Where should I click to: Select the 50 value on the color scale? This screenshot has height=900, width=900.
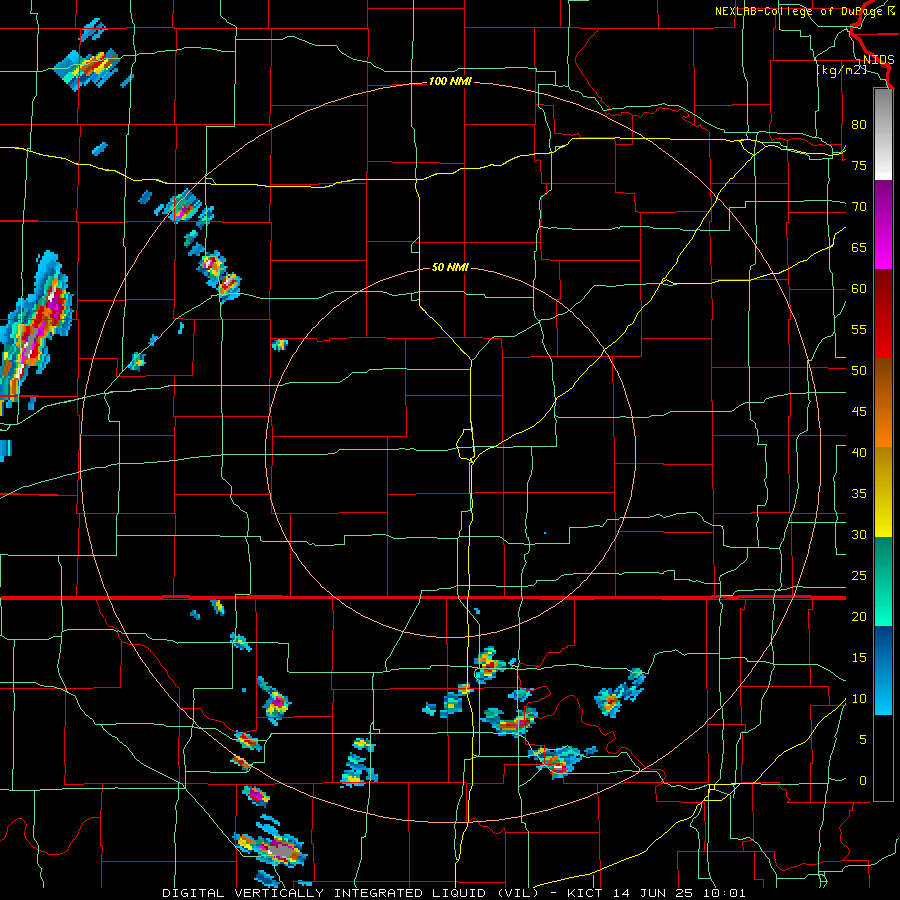coord(859,371)
